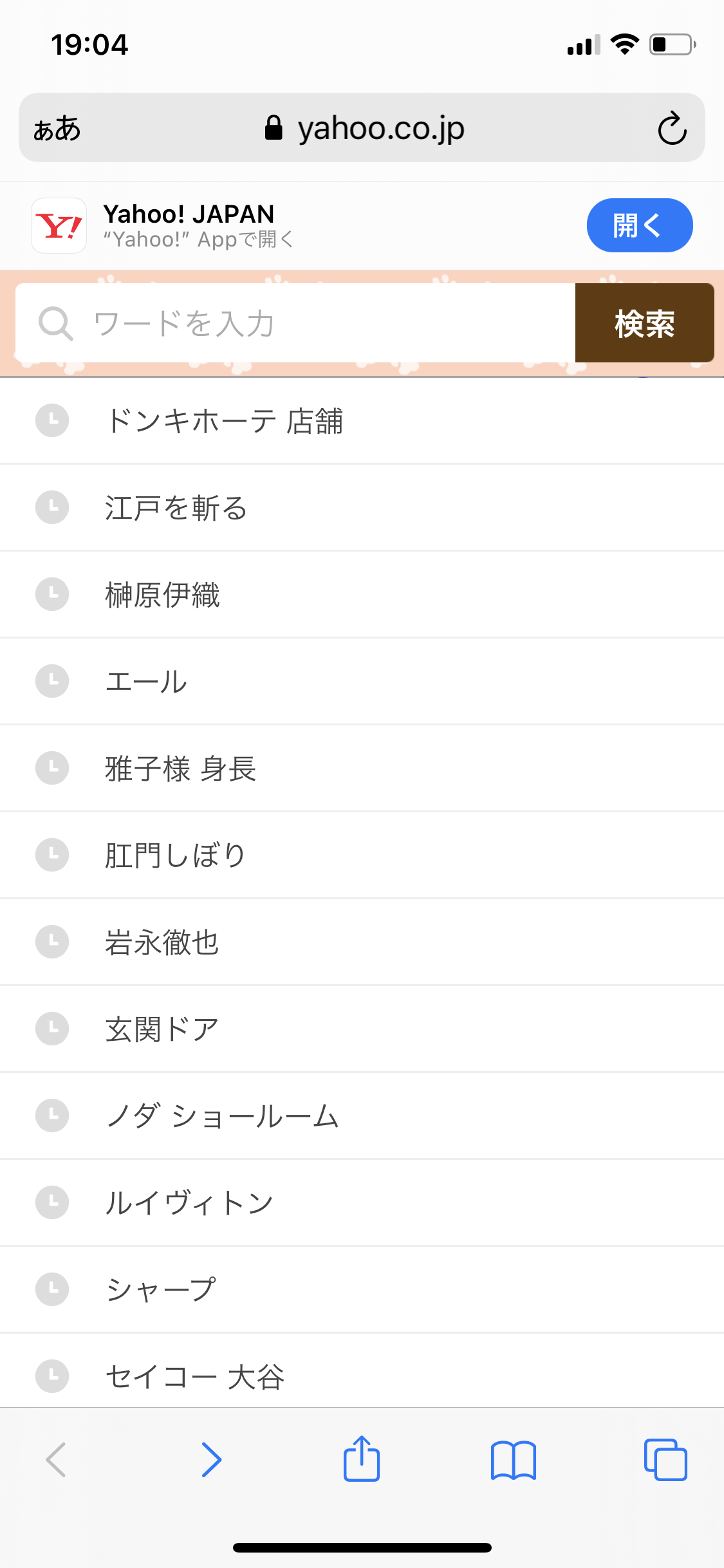Tap the 開く button to open Yahoo! app

(x=639, y=225)
